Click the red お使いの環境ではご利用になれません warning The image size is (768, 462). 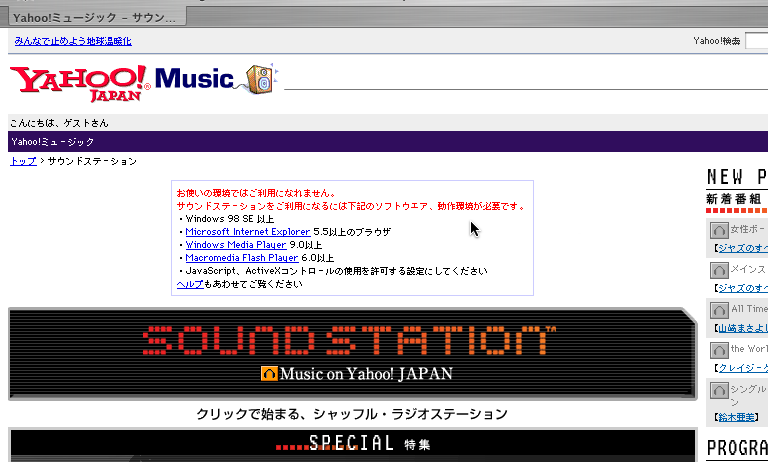click(x=256, y=193)
